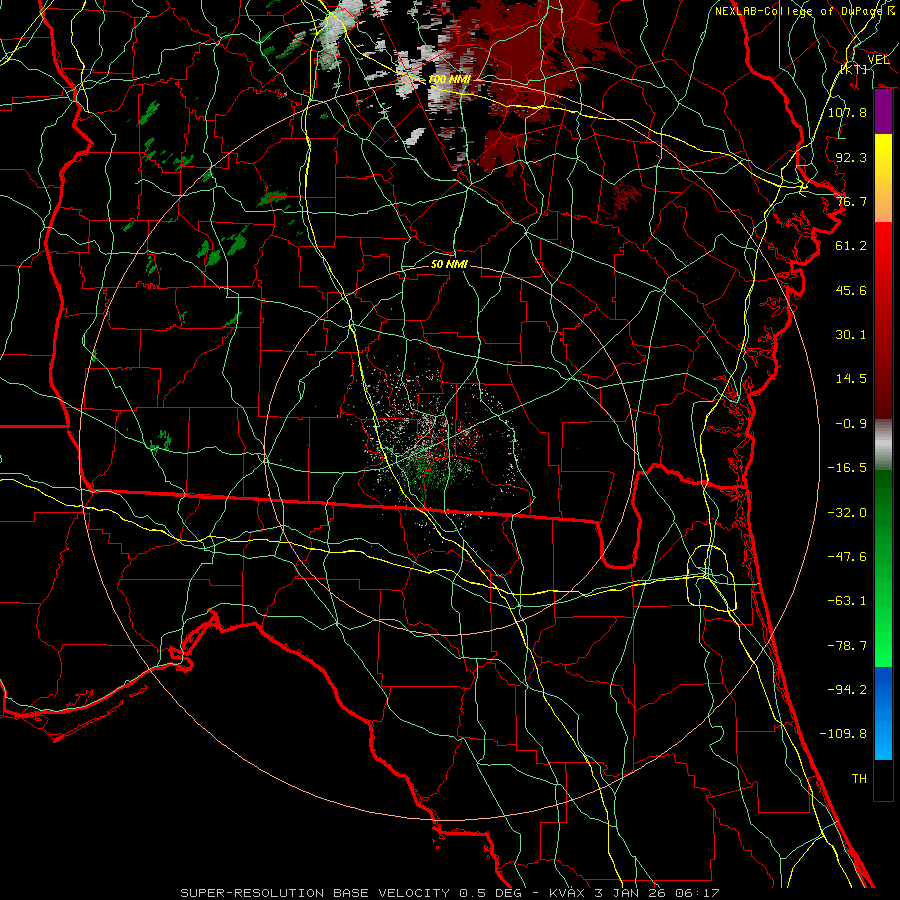
Task: Click the -16.5 velocity scale value
Action: point(847,468)
